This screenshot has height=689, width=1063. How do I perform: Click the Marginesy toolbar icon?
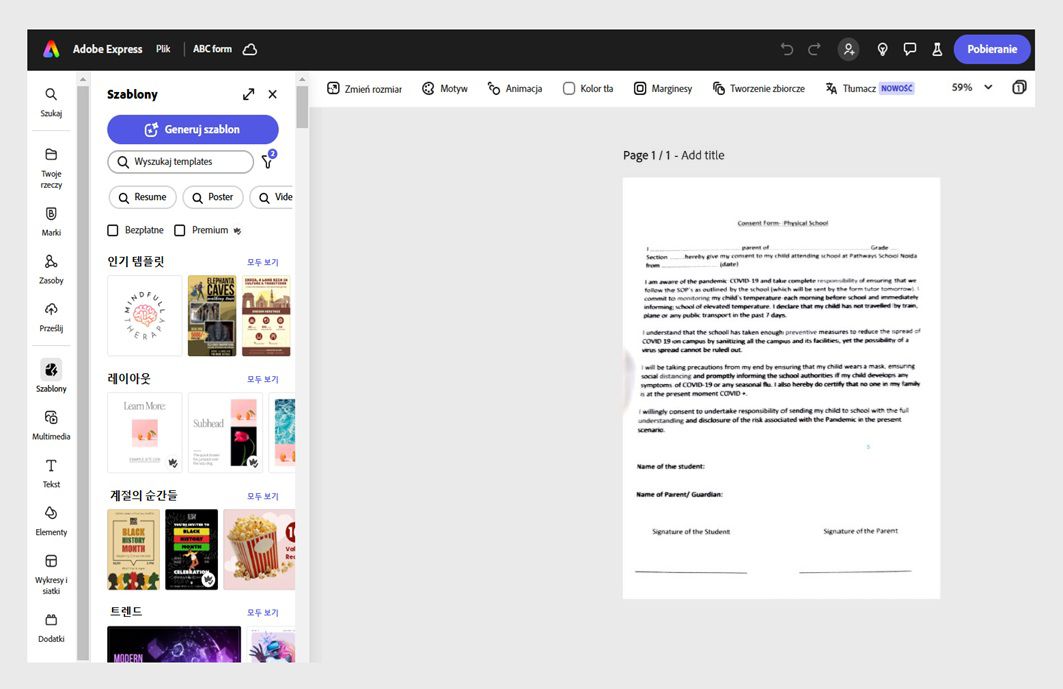(x=662, y=88)
